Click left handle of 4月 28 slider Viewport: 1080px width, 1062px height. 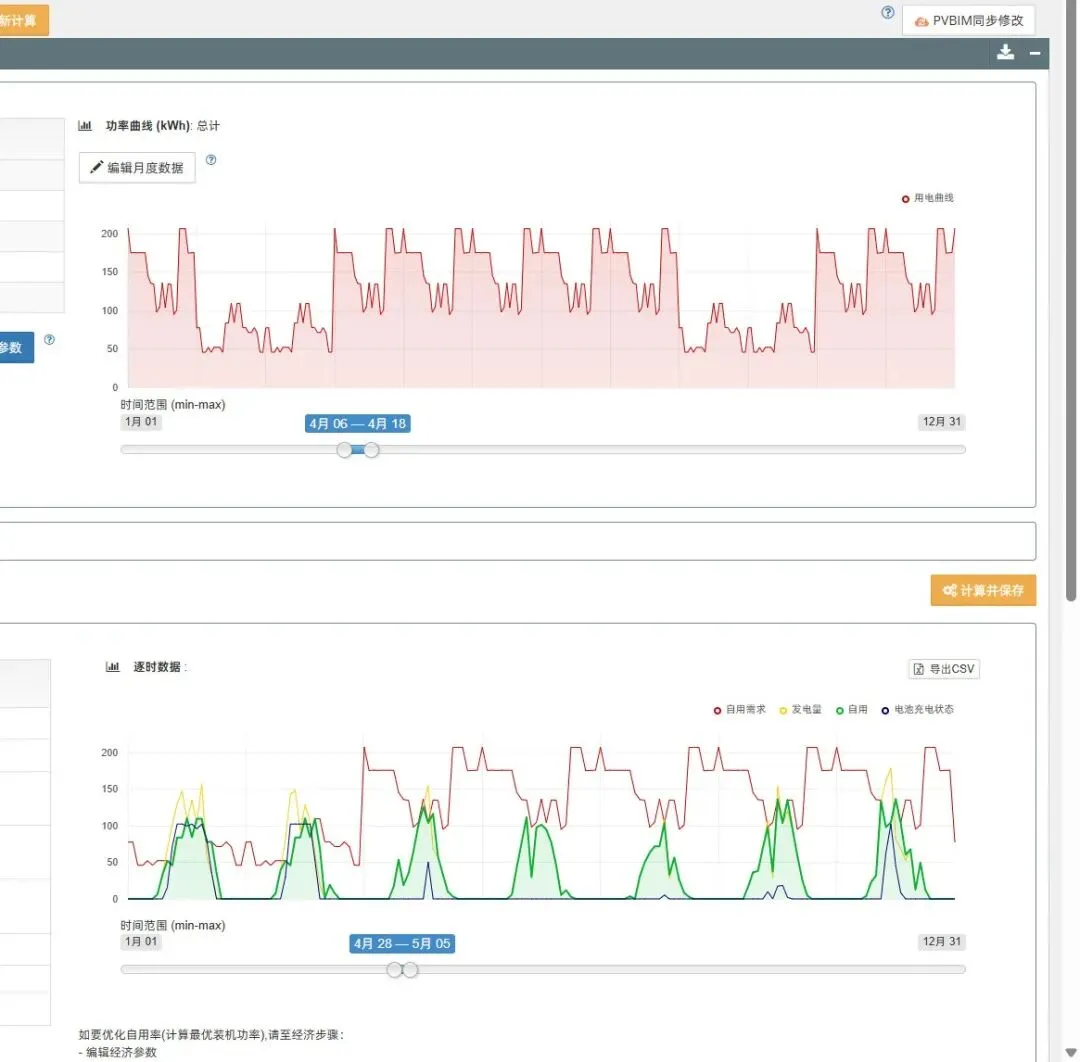click(394, 970)
